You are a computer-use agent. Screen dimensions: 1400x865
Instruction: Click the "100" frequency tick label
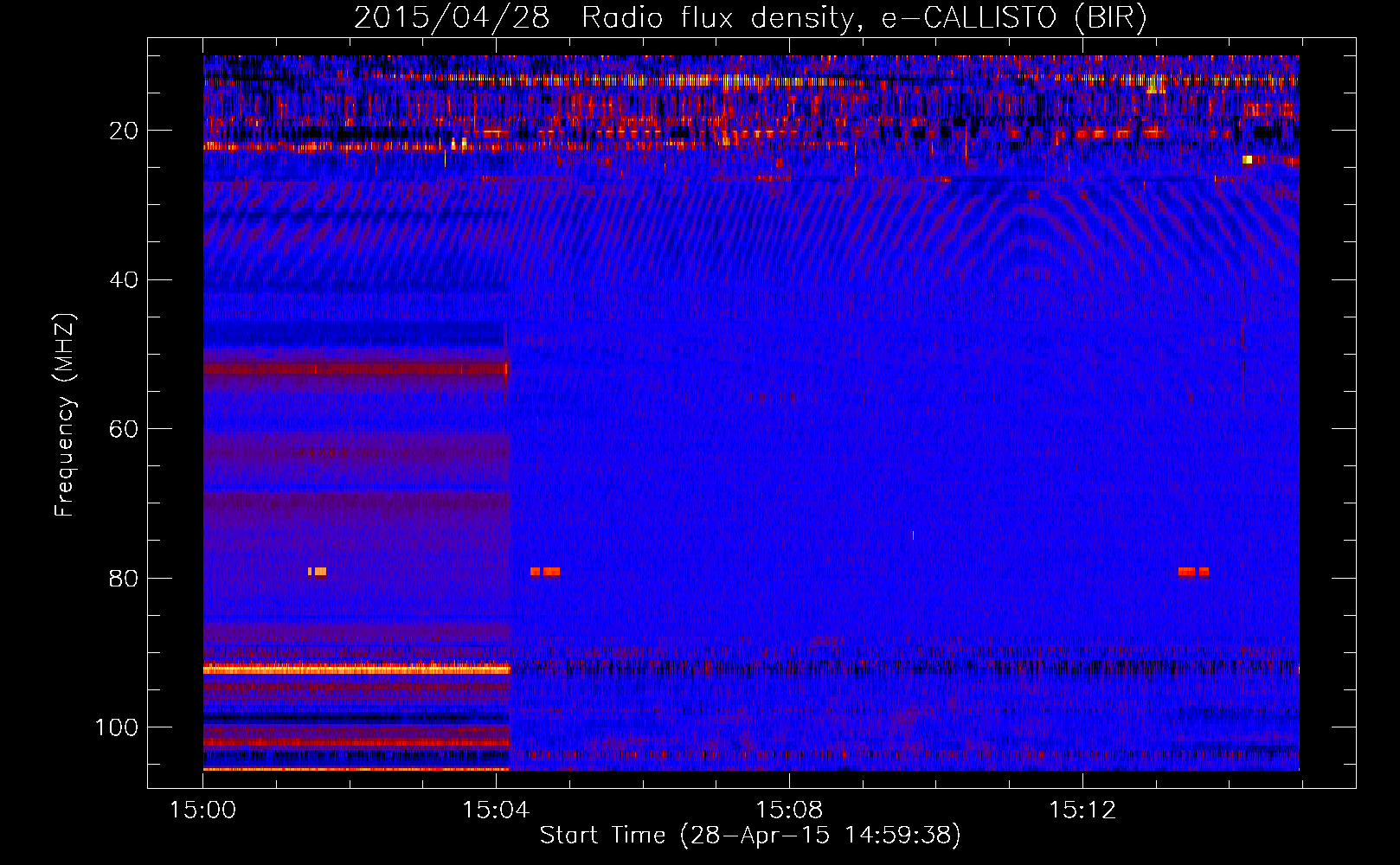pyautogui.click(x=117, y=727)
